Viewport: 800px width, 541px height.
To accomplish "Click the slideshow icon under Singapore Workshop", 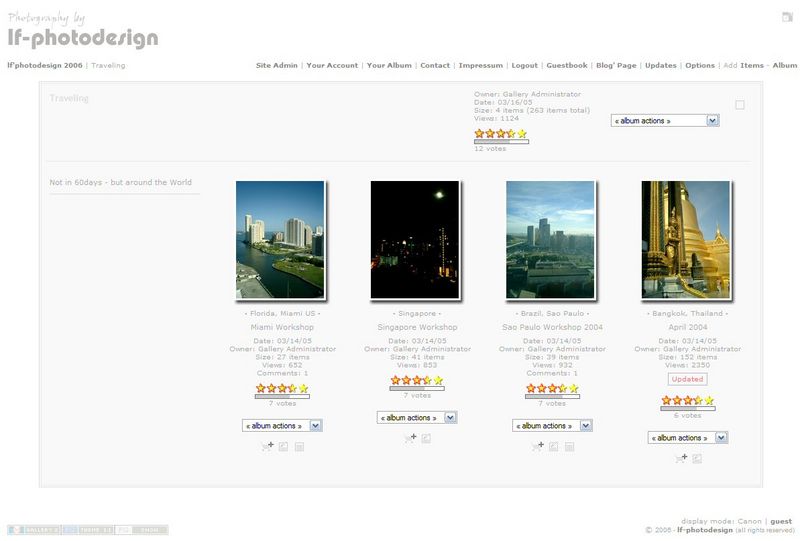I will point(426,438).
